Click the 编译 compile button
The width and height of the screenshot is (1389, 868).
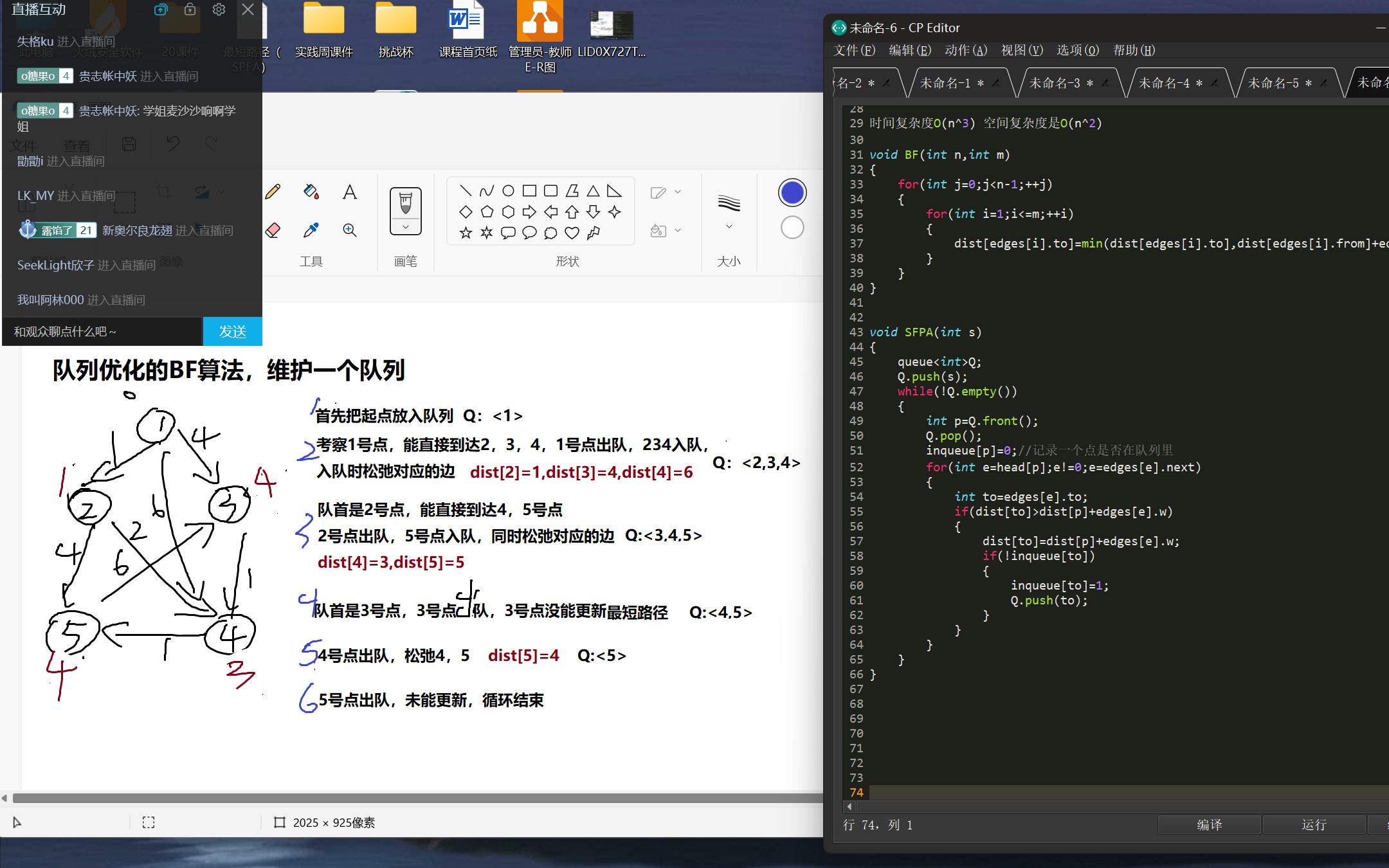click(1208, 825)
